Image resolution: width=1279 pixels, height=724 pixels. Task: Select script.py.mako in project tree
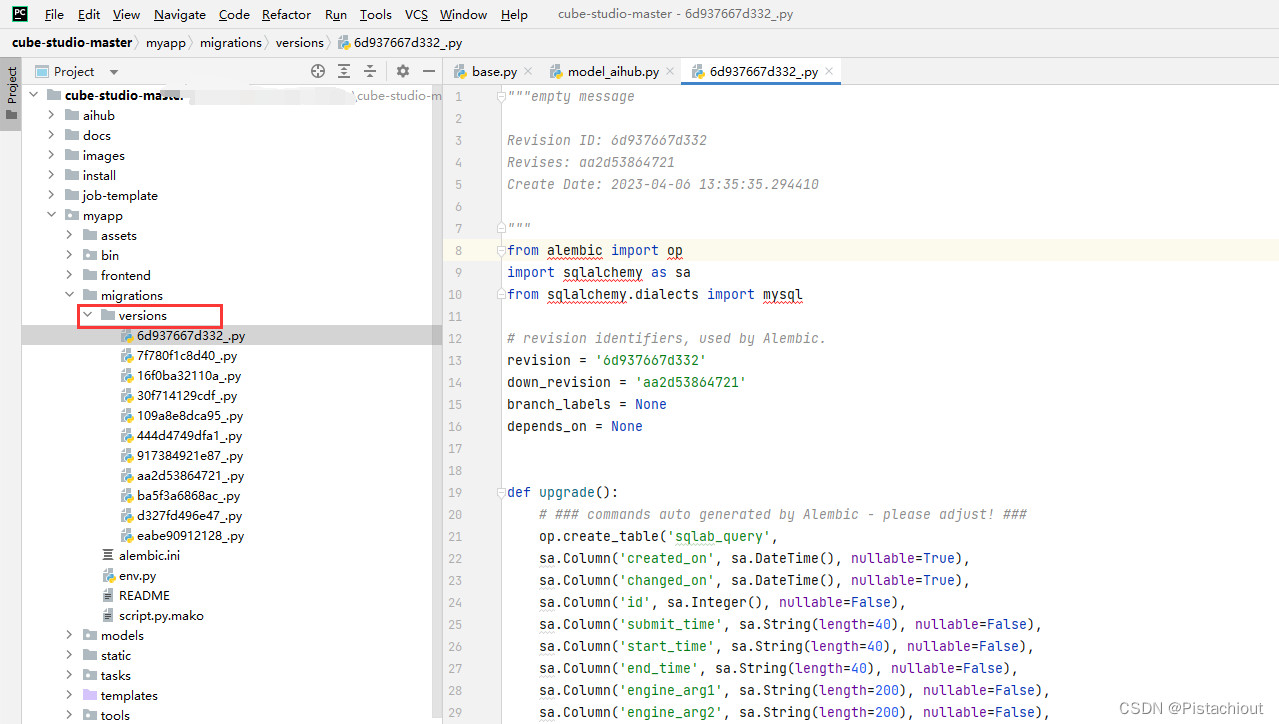pos(161,615)
